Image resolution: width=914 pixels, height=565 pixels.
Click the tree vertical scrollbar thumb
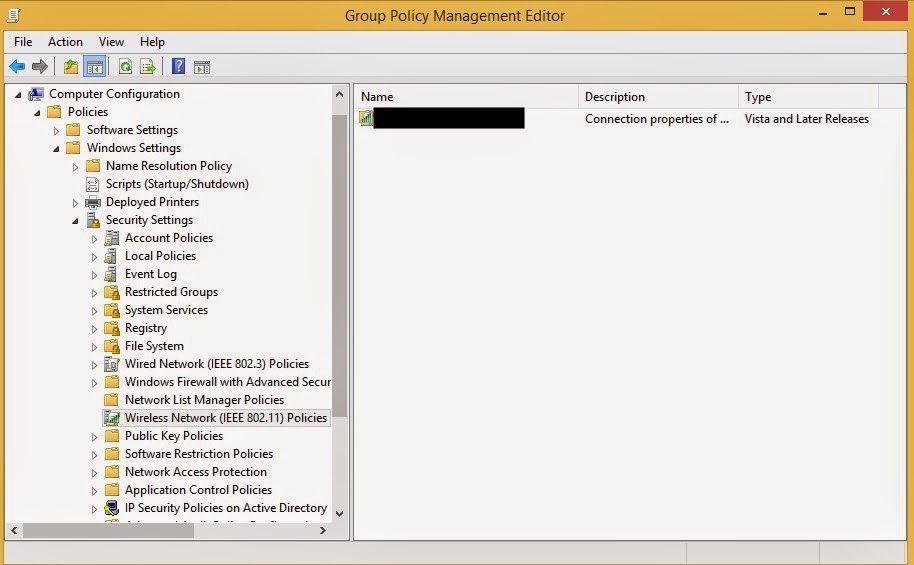pos(339,266)
